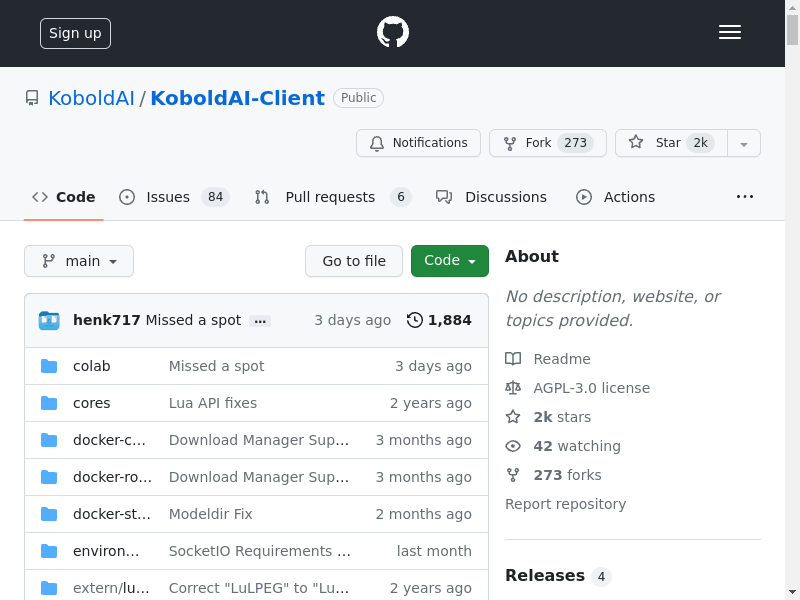Open 'SocketIO Requirements ...' commit message
The image size is (800, 600).
tap(260, 551)
